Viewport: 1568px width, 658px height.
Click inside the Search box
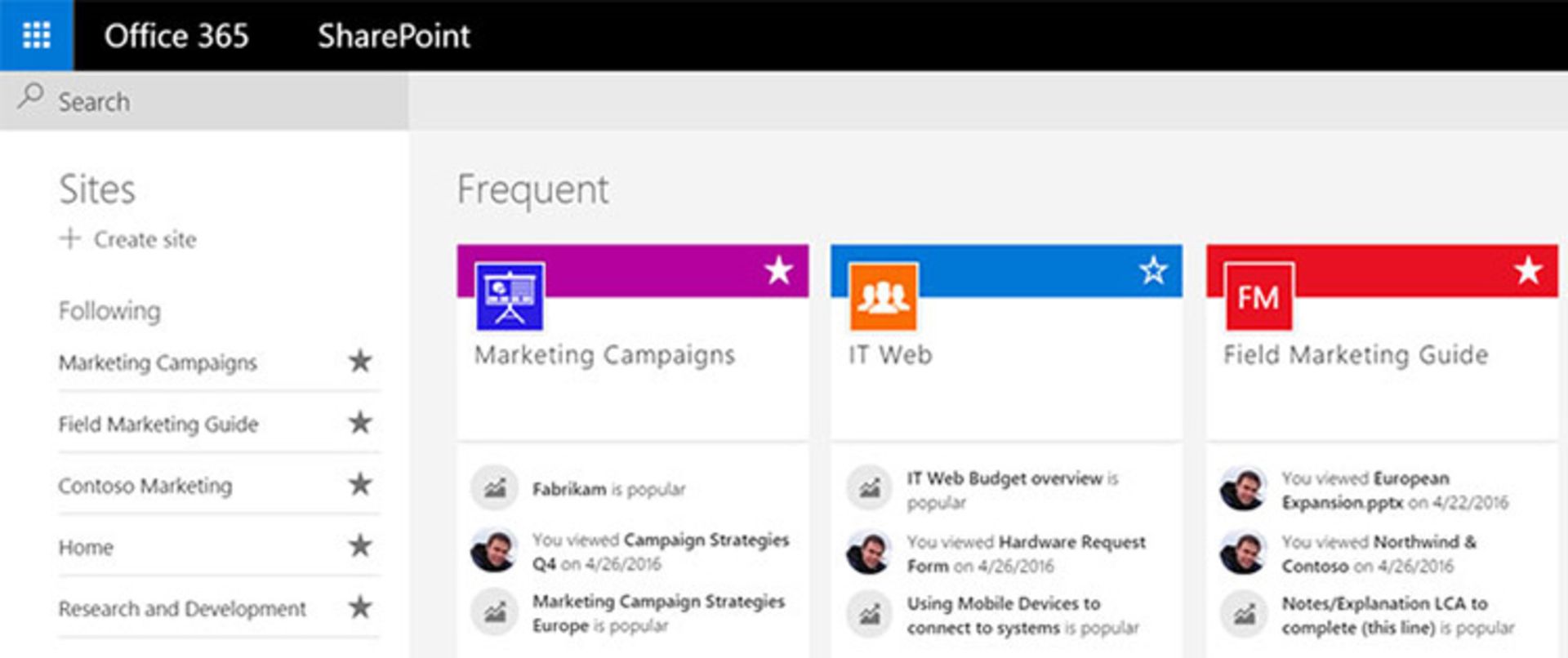pyautogui.click(x=204, y=100)
